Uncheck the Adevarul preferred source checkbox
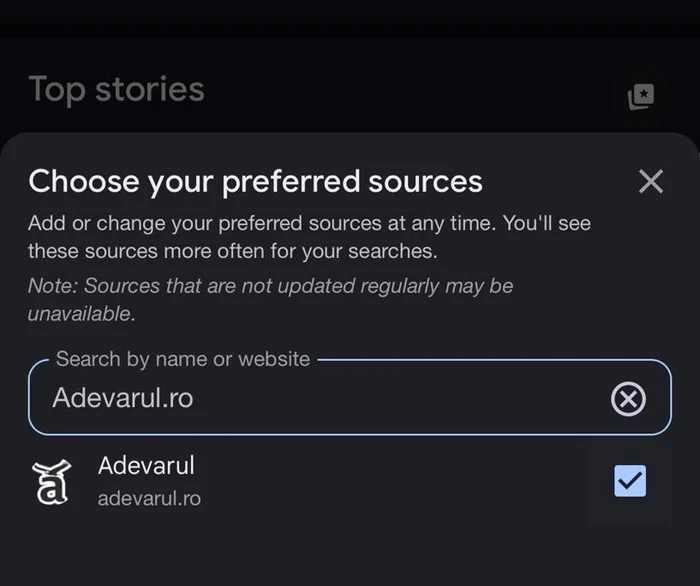The height and width of the screenshot is (586, 700). [630, 481]
